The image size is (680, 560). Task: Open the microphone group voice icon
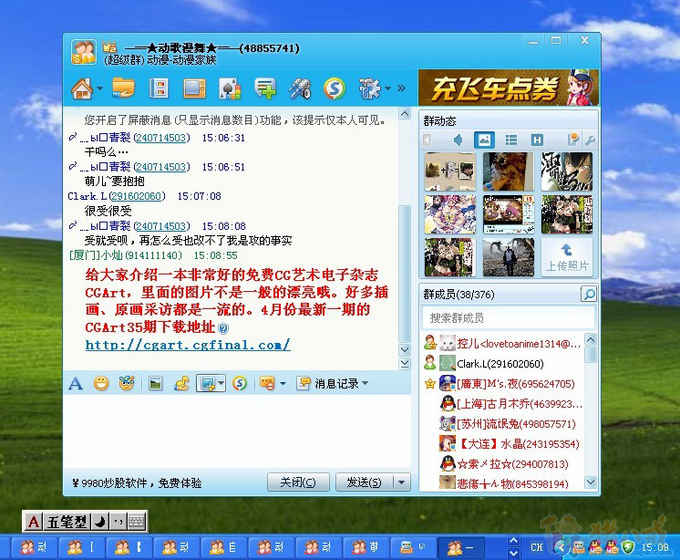click(x=300, y=88)
